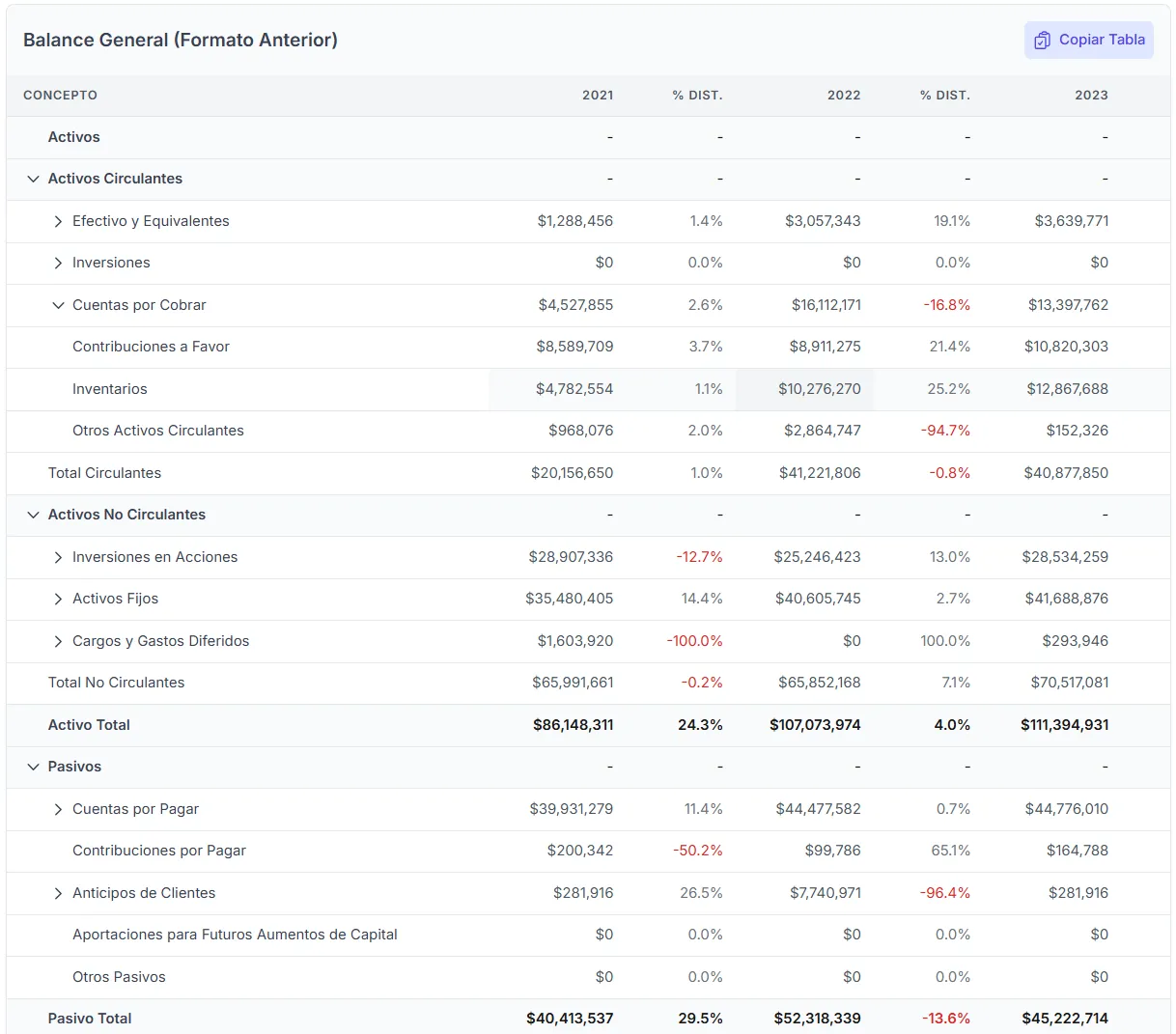Expand the Cuentas por Pagar row
Screen dimensions: 1176x1034
(58, 809)
